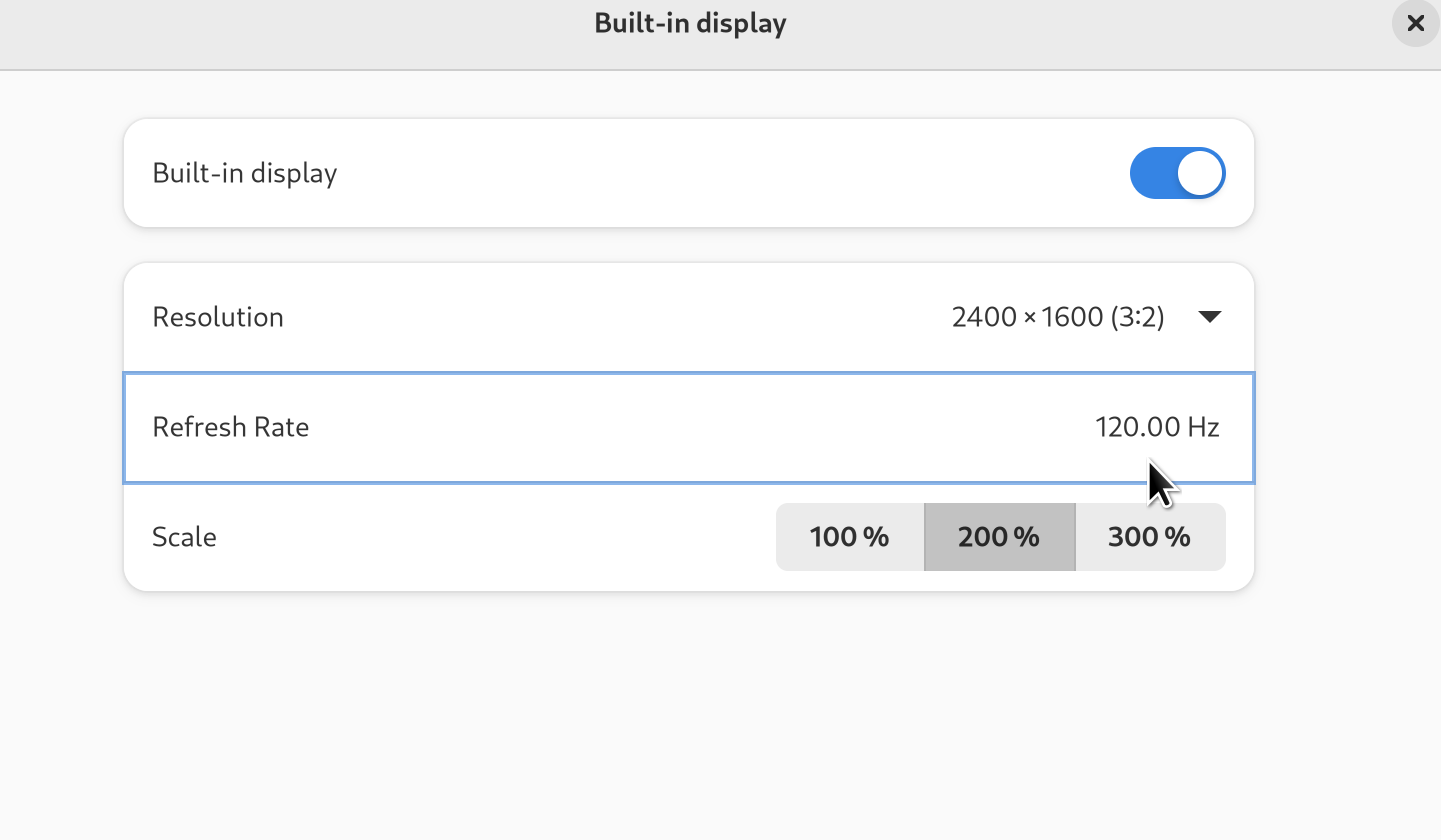Click the Built-in display row label
Image resolution: width=1441 pixels, height=840 pixels.
tap(244, 173)
